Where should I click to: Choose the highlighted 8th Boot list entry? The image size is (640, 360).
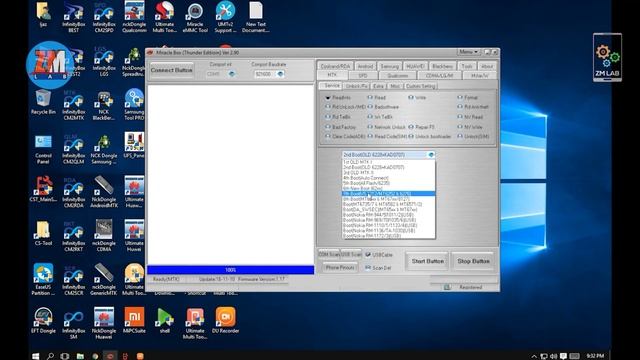coord(388,193)
